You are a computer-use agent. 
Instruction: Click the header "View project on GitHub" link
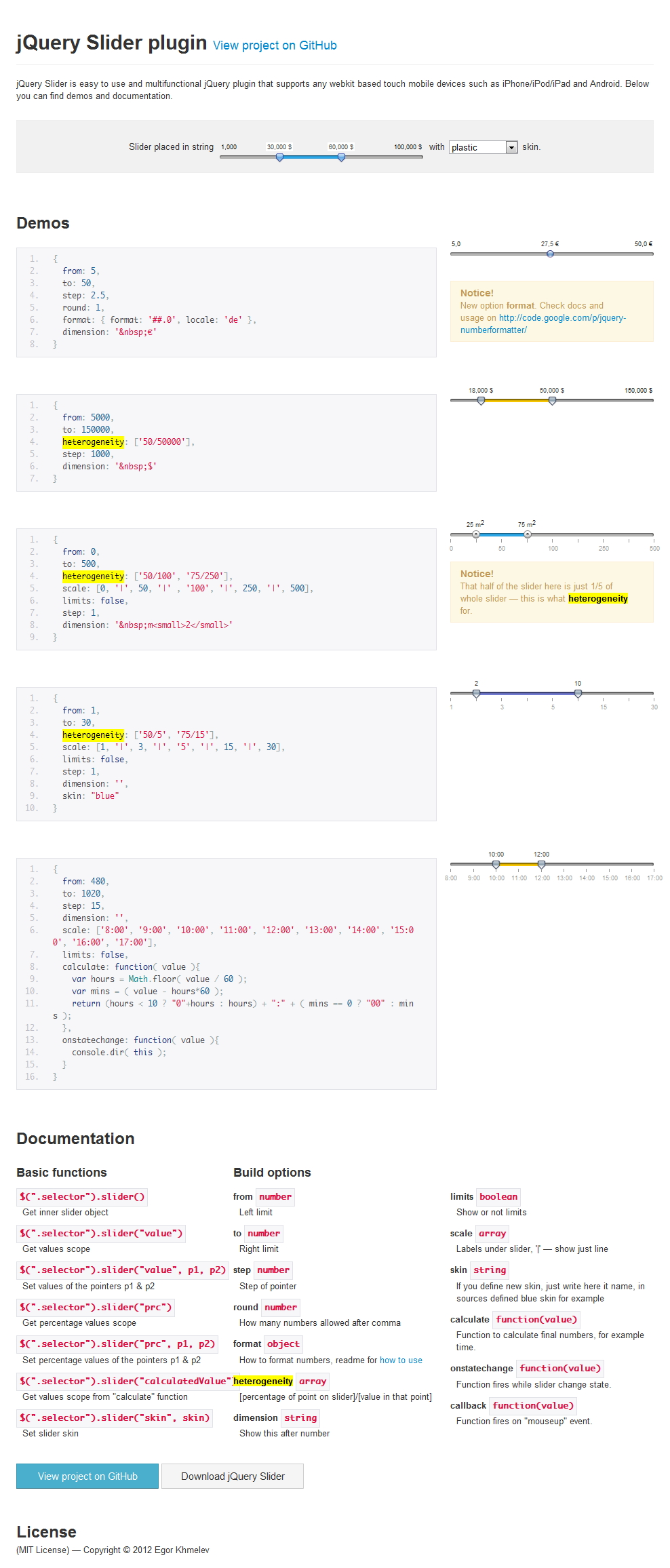(x=275, y=45)
